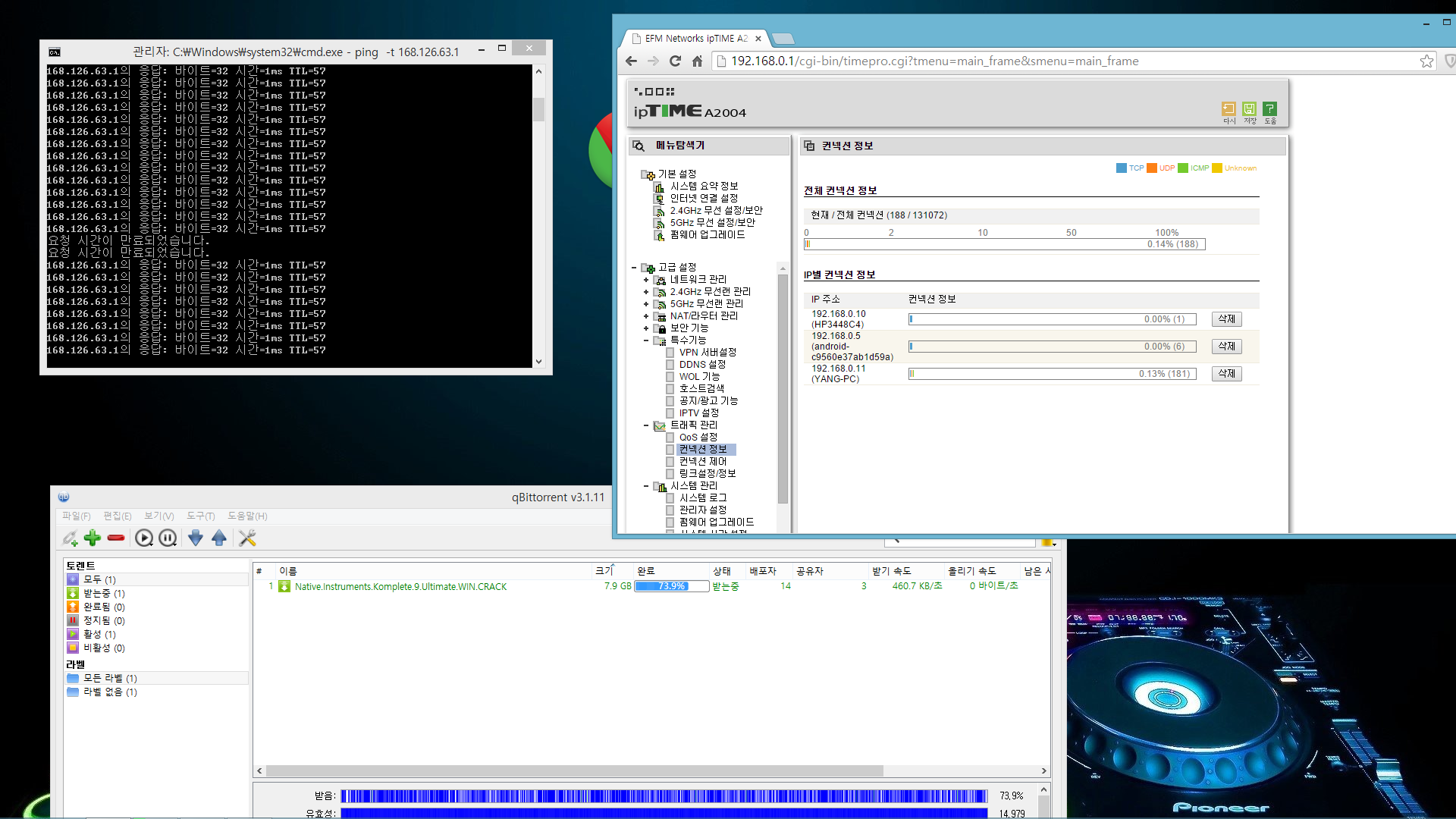Bookmark page with the star icon
This screenshot has height=819, width=1456.
click(x=1426, y=61)
